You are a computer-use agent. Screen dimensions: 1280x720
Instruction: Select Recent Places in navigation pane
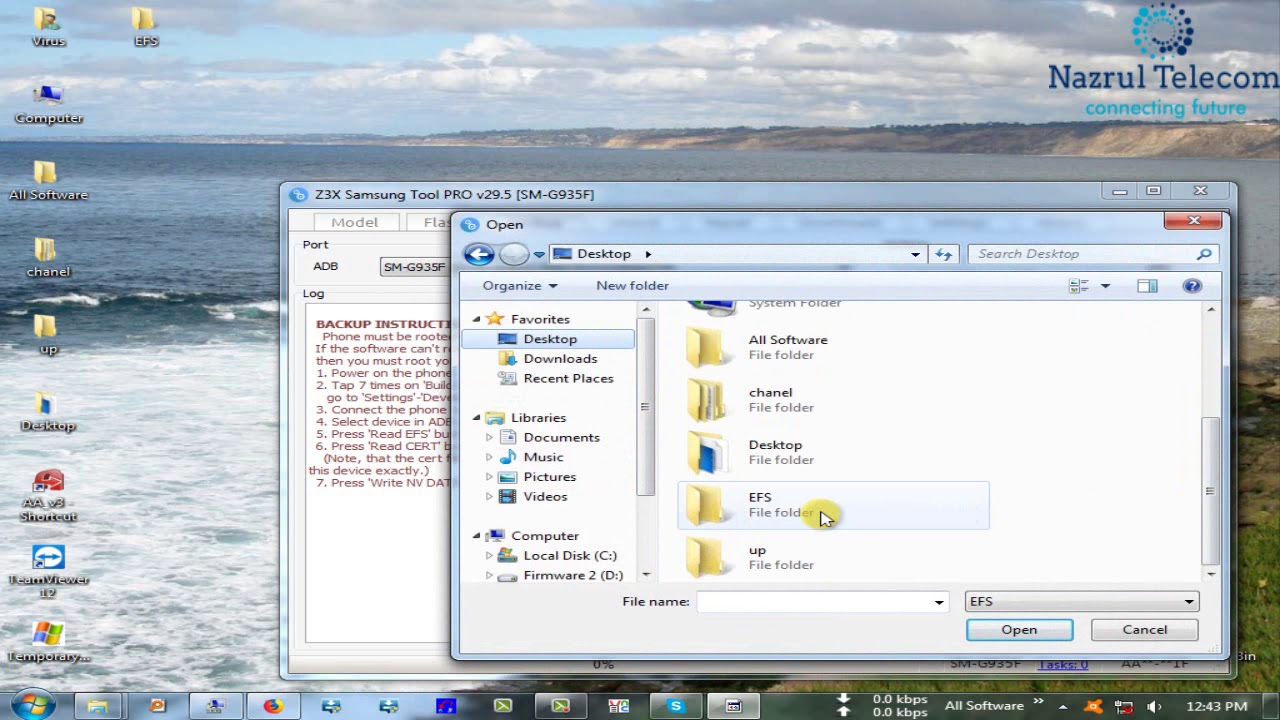coord(568,378)
